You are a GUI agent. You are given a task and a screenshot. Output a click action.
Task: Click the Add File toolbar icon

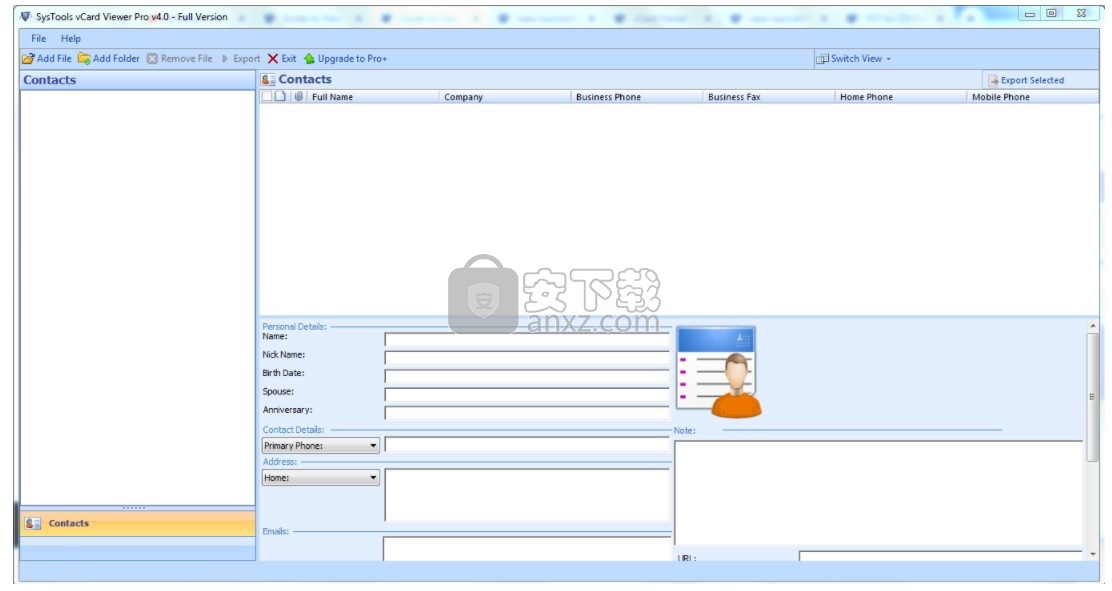point(28,59)
